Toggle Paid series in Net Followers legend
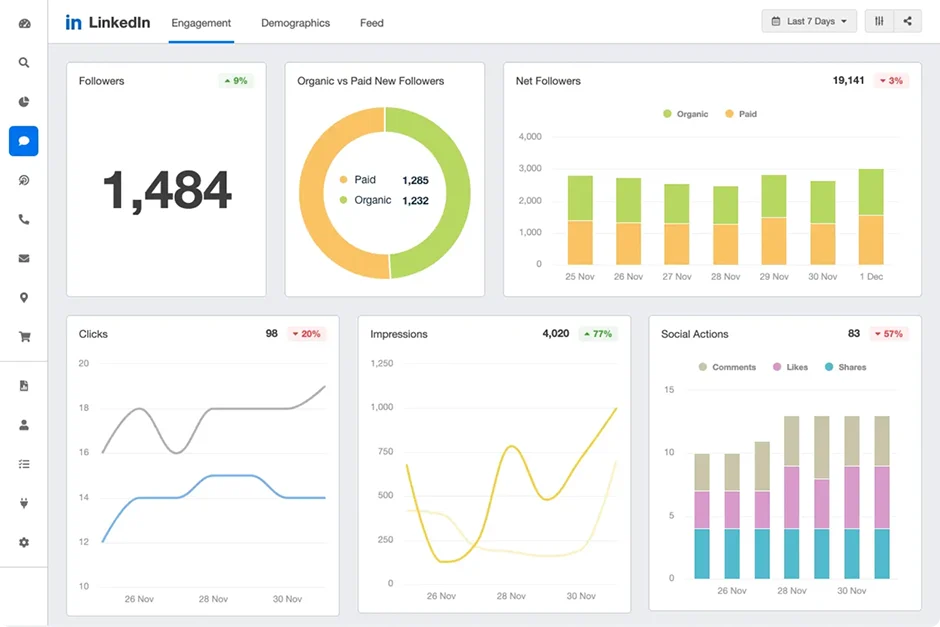 (740, 114)
